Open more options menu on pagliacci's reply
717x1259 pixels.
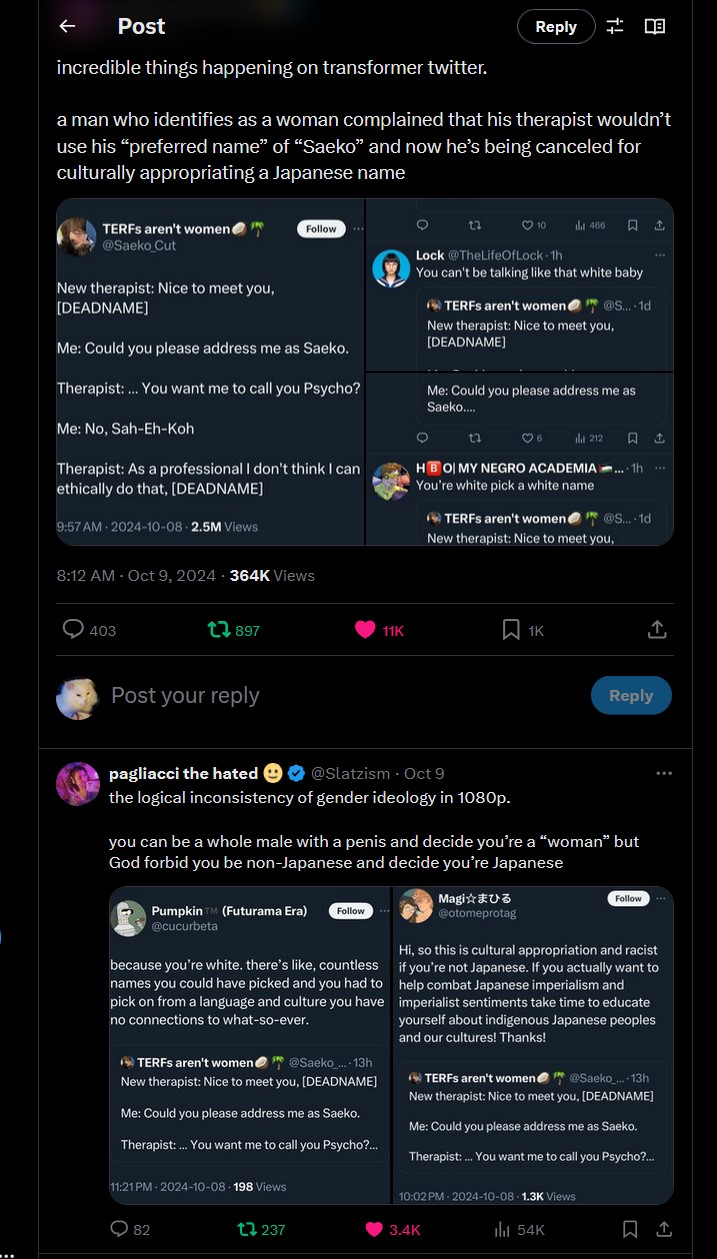pyautogui.click(x=664, y=773)
